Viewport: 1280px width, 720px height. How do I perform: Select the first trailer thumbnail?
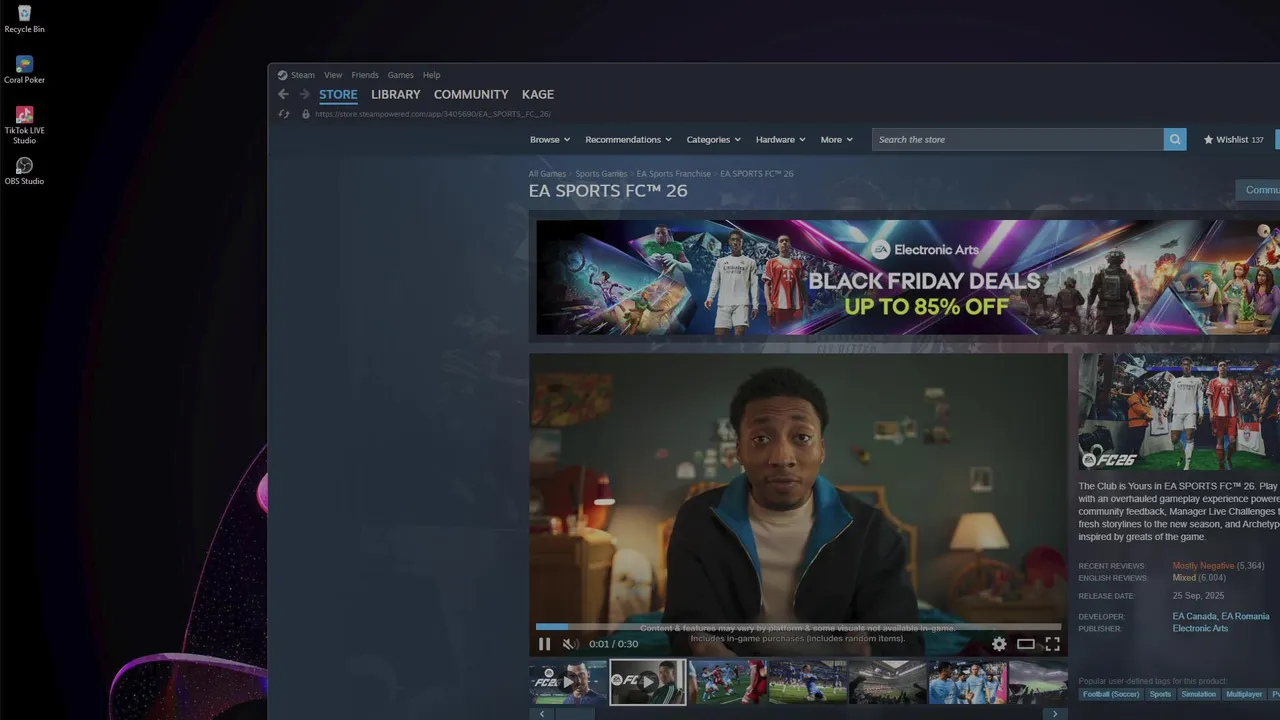568,682
